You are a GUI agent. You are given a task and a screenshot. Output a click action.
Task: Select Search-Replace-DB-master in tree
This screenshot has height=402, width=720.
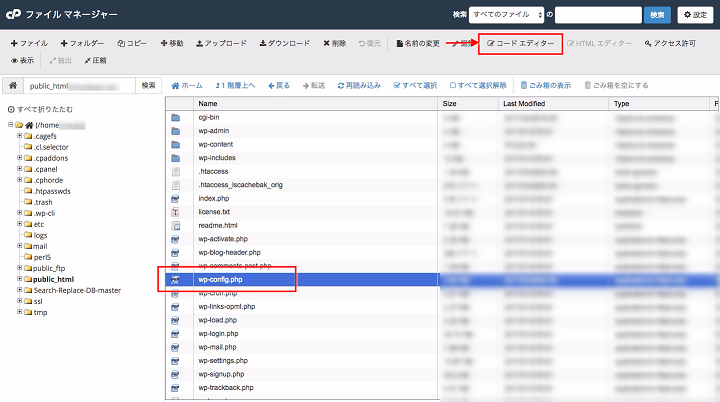[77, 290]
